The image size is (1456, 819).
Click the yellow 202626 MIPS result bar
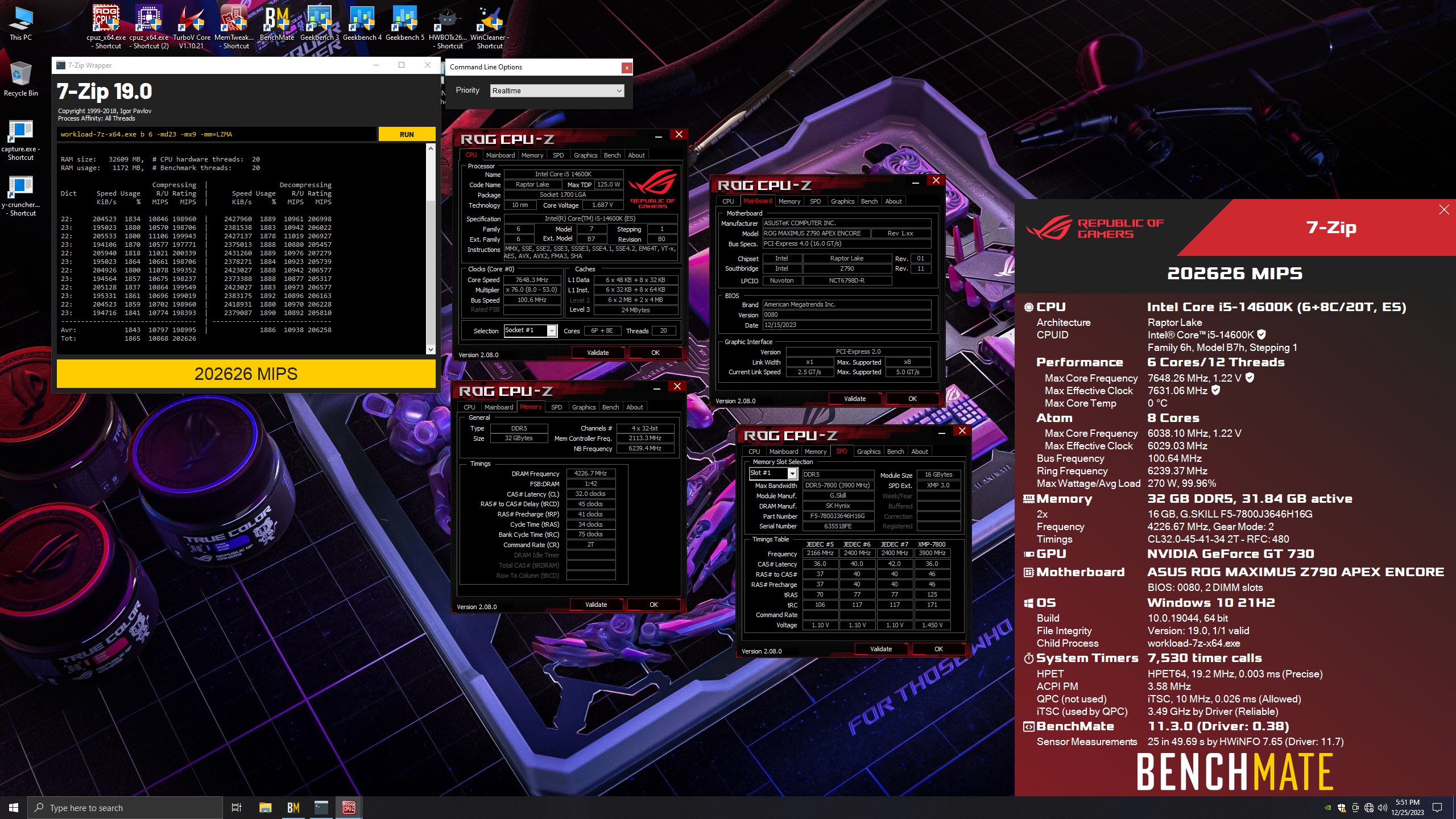click(x=246, y=374)
